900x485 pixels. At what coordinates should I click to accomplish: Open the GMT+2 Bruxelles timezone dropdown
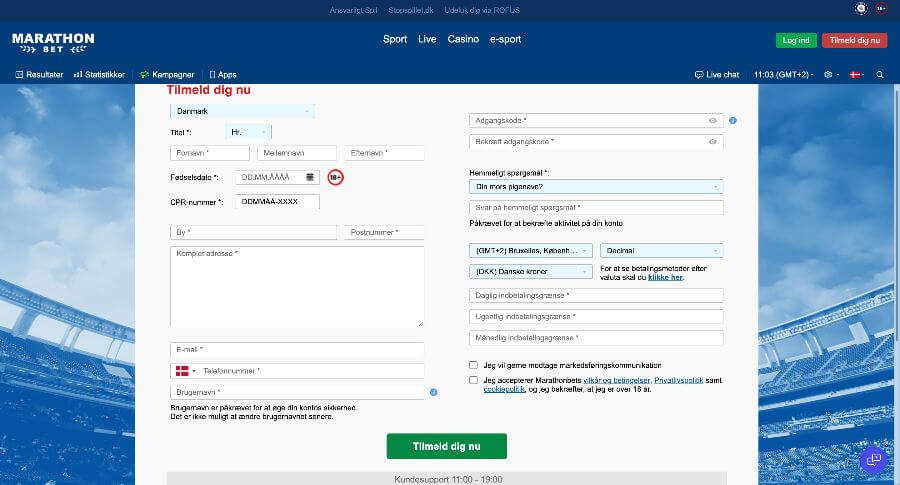pos(530,251)
